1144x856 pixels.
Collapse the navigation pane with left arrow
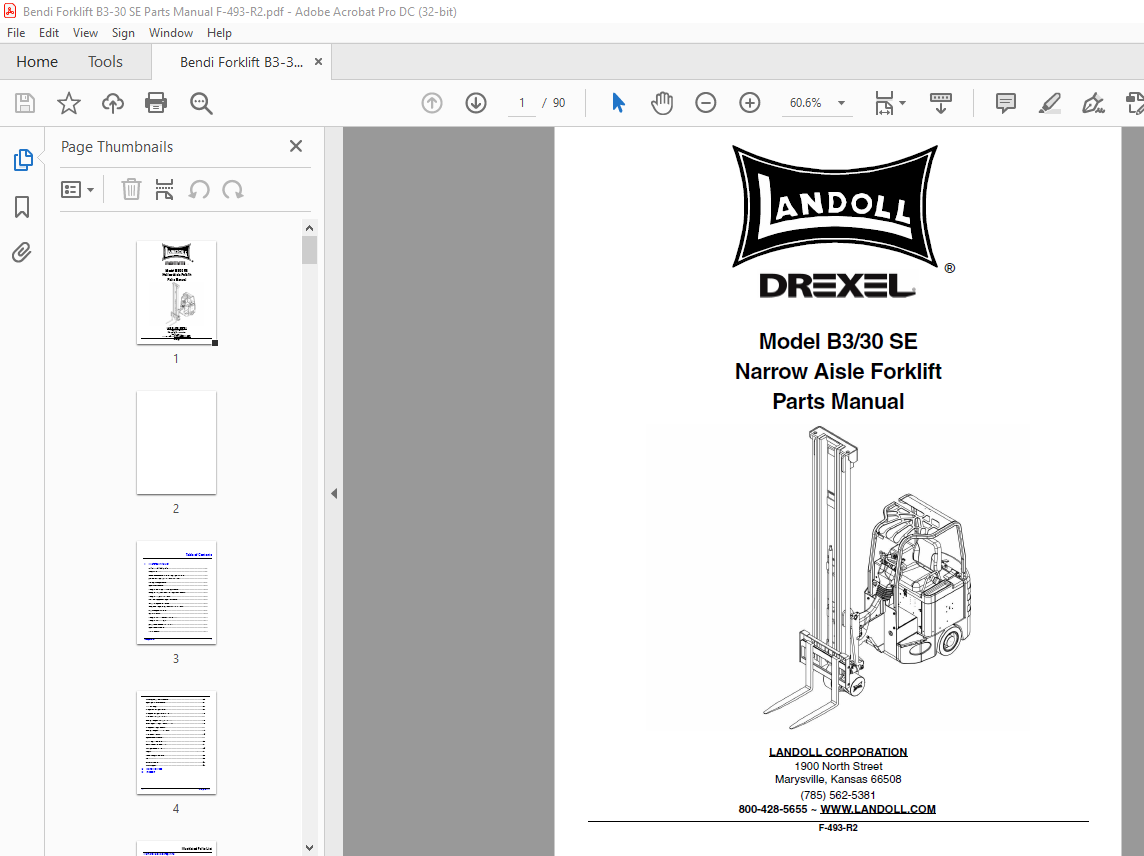(x=334, y=493)
